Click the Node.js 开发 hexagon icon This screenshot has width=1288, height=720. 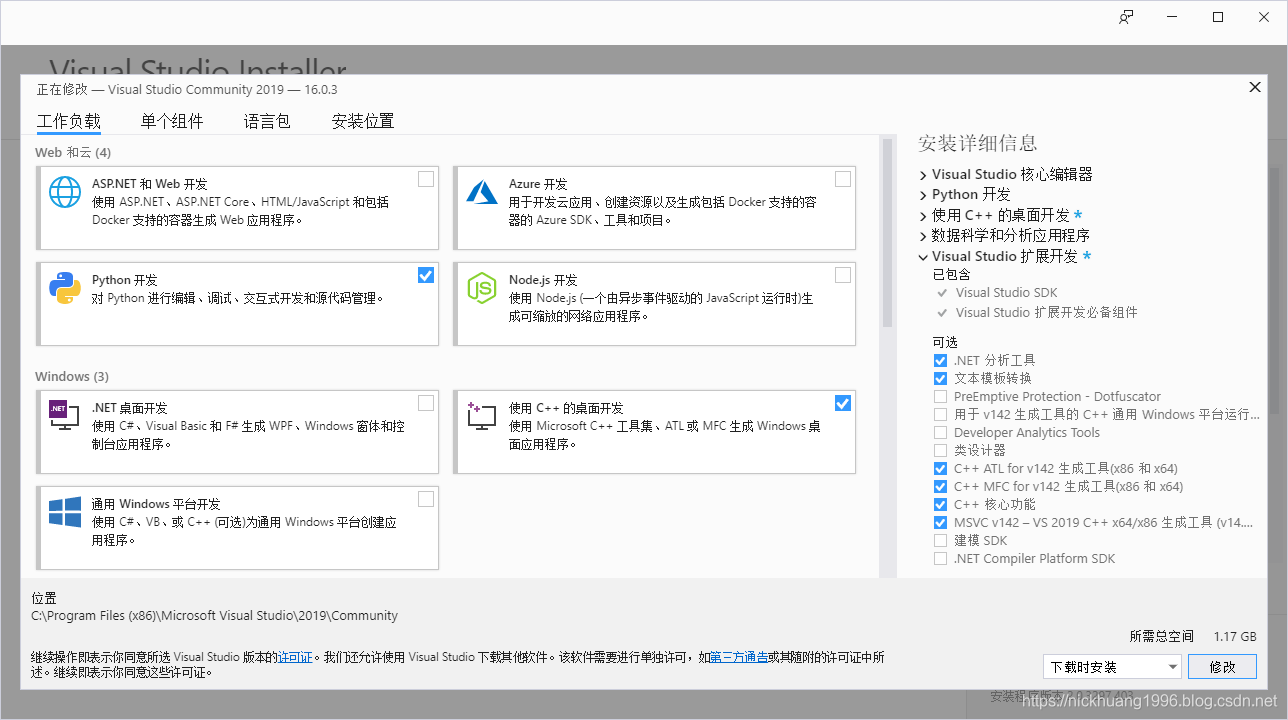[482, 287]
